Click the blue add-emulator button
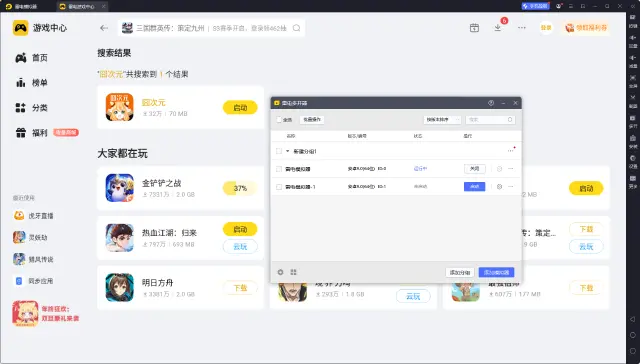The image size is (640, 364). click(496, 272)
